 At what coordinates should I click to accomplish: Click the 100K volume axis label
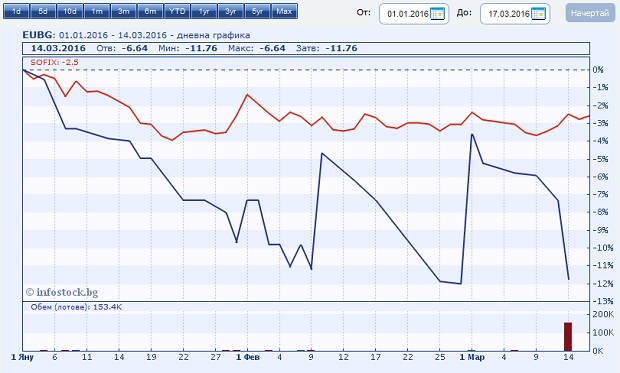click(603, 333)
